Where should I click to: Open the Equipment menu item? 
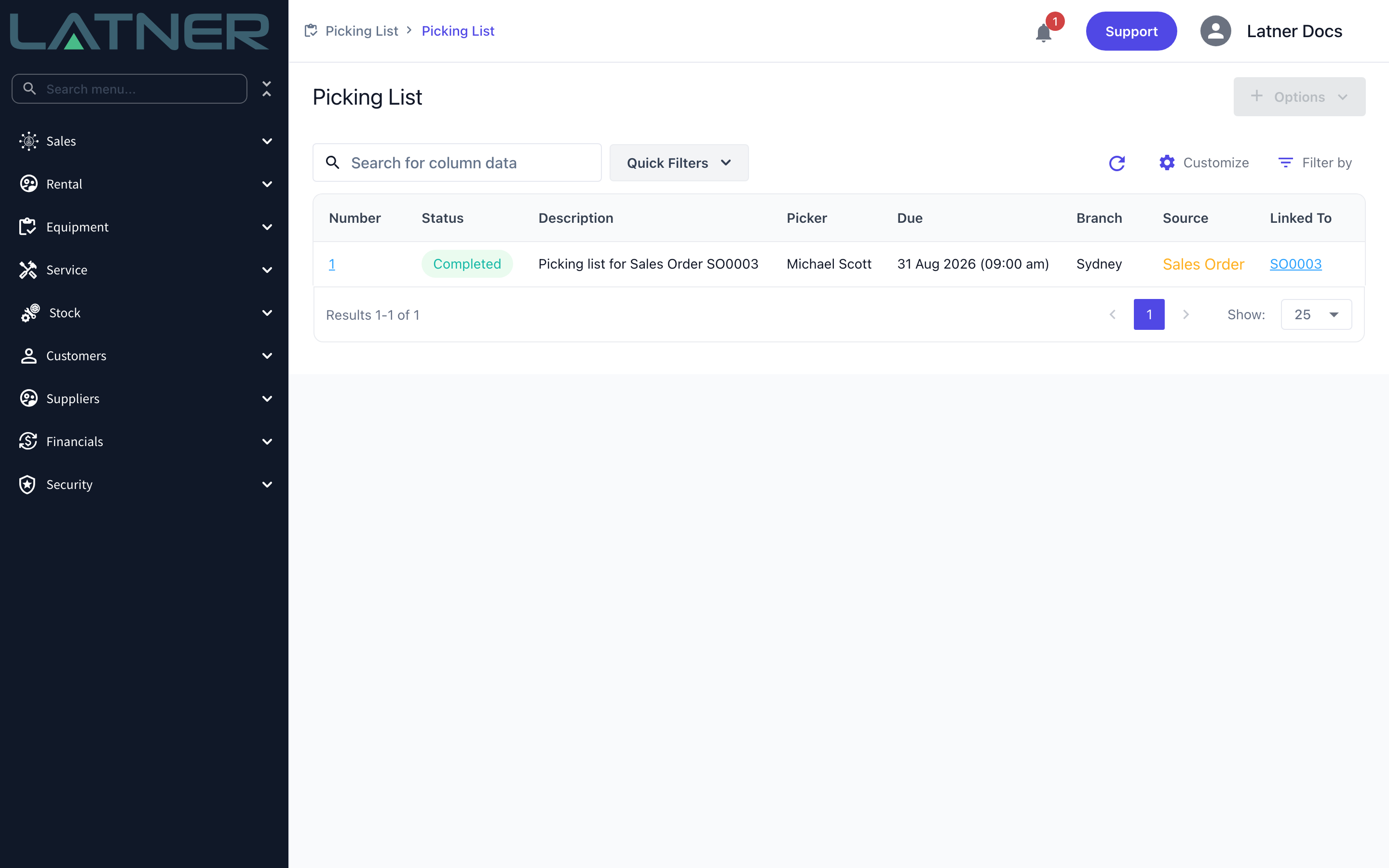144,227
